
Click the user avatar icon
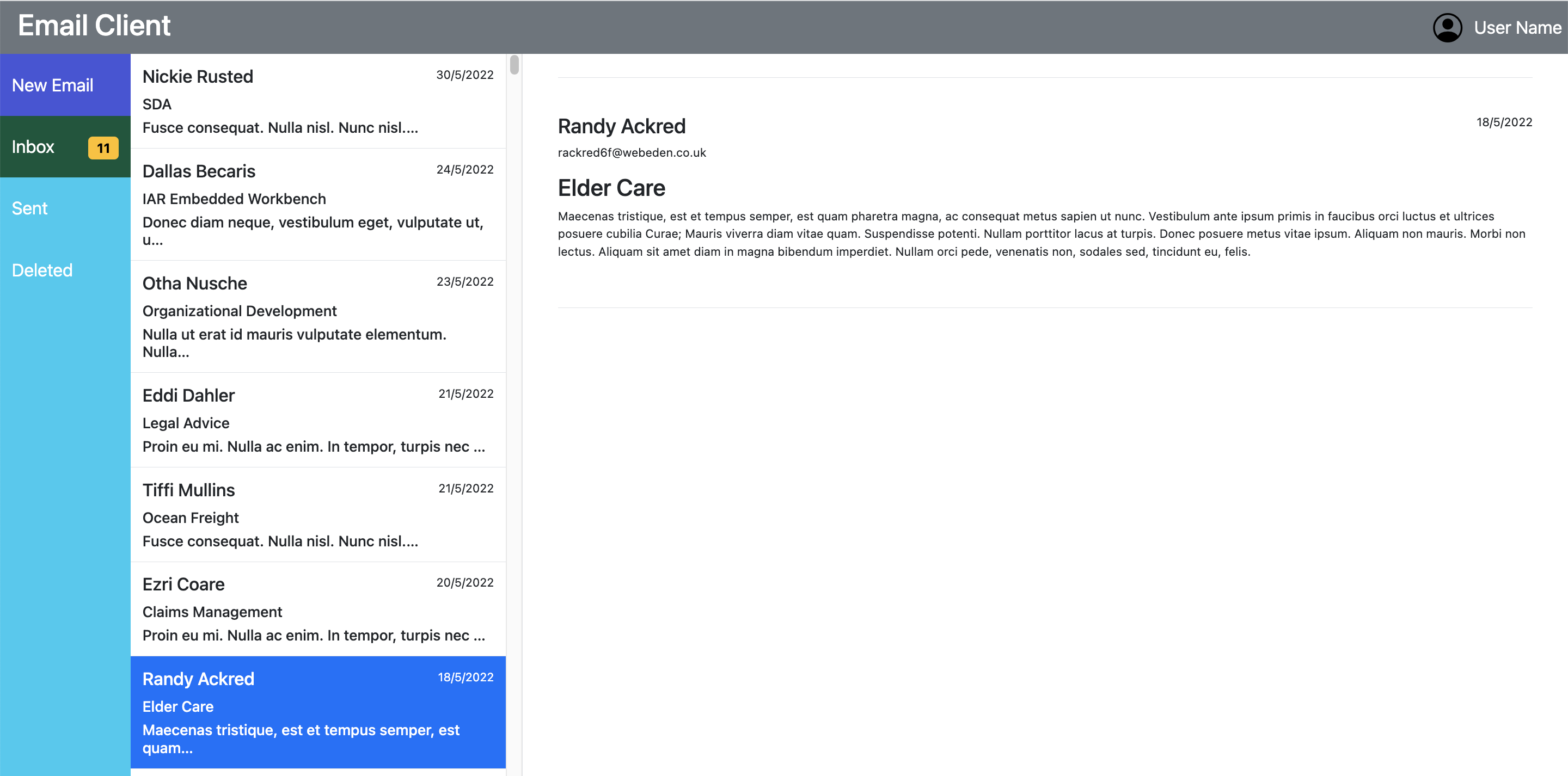point(1447,27)
